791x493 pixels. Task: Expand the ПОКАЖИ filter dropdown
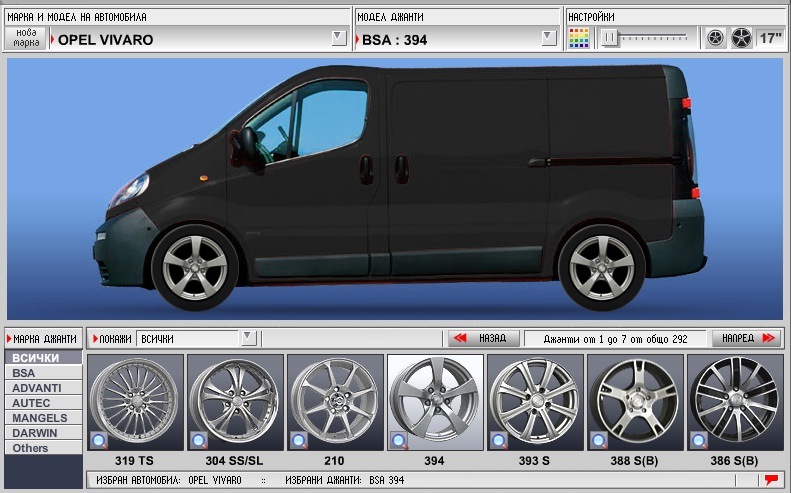[x=249, y=338]
